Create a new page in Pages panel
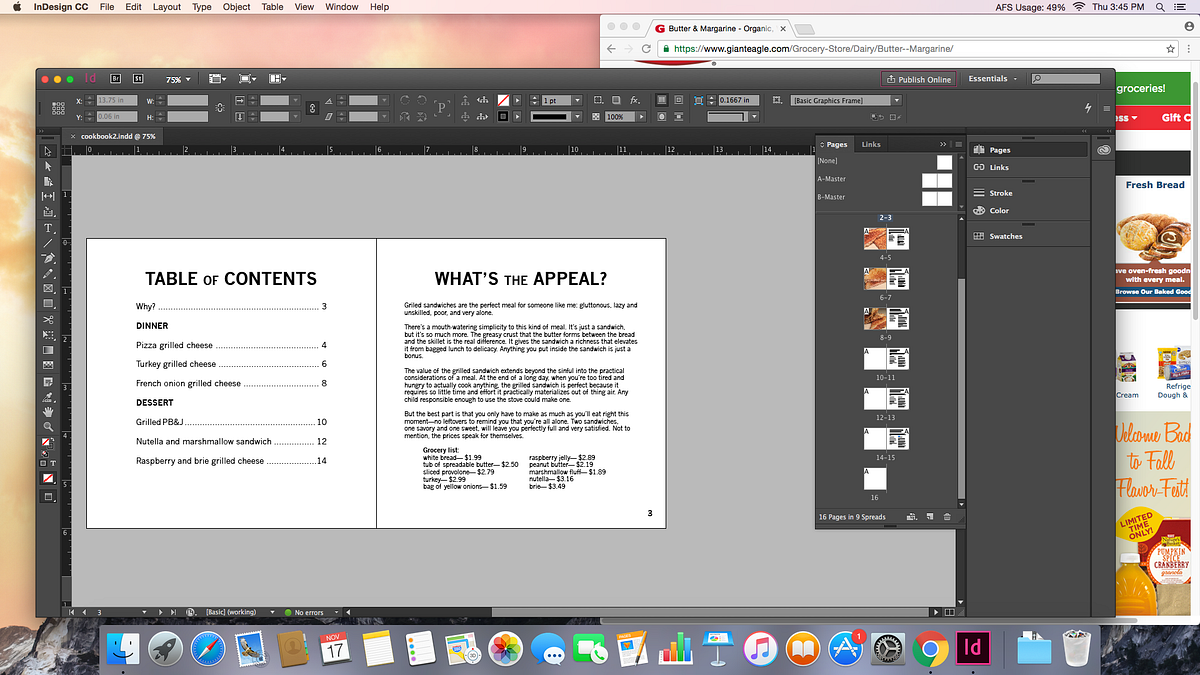Viewport: 1200px width, 675px height. pyautogui.click(x=930, y=517)
